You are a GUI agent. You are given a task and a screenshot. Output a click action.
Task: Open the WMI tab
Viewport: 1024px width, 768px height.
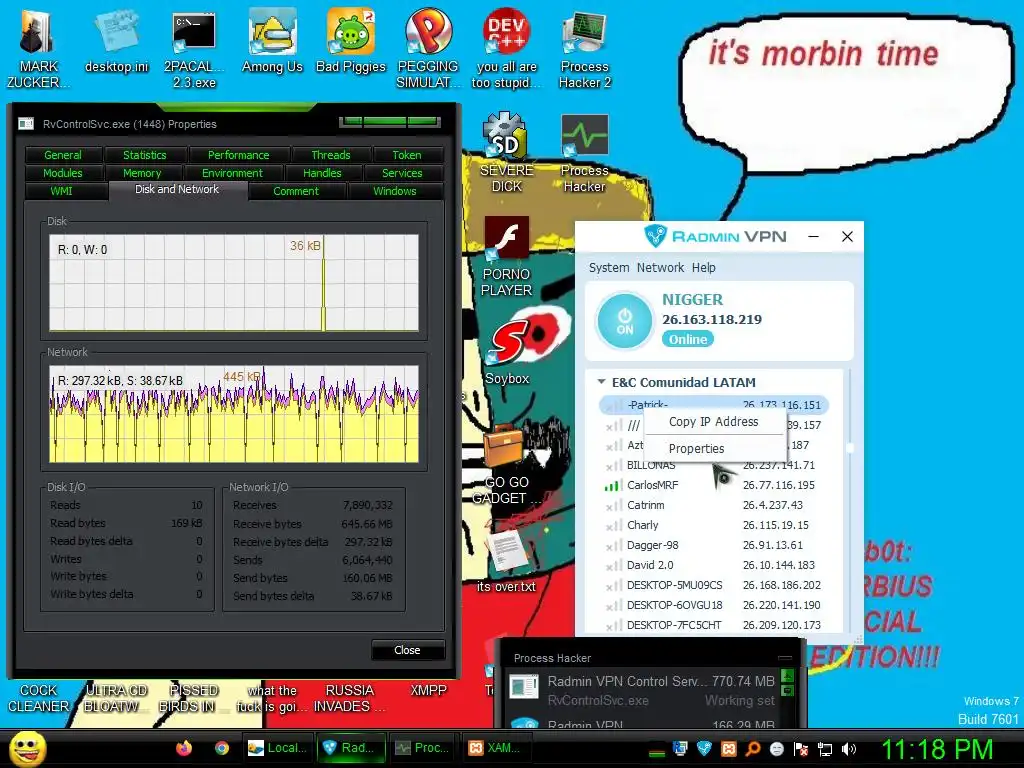61,191
